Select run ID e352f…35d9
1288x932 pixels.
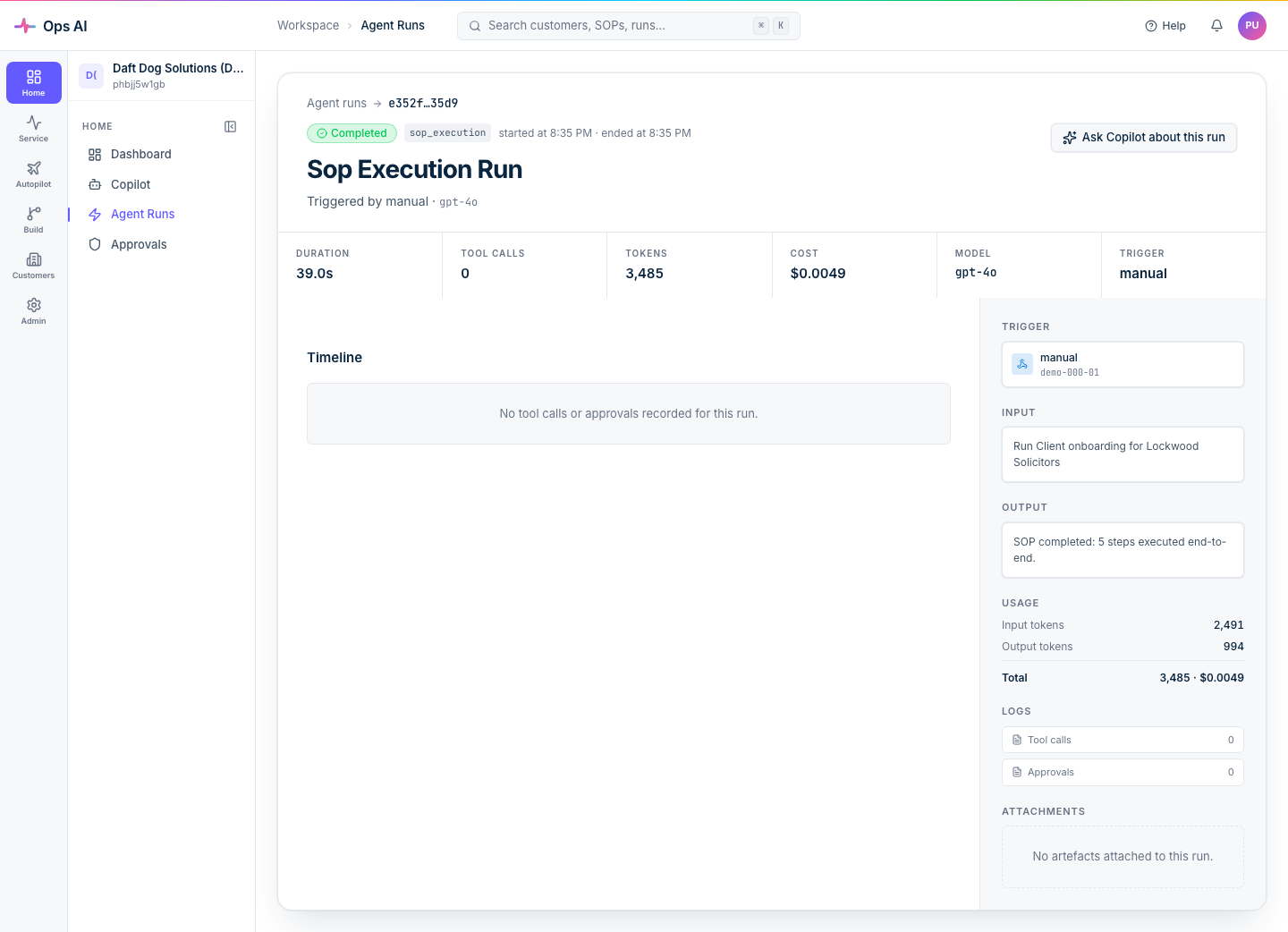423,103
